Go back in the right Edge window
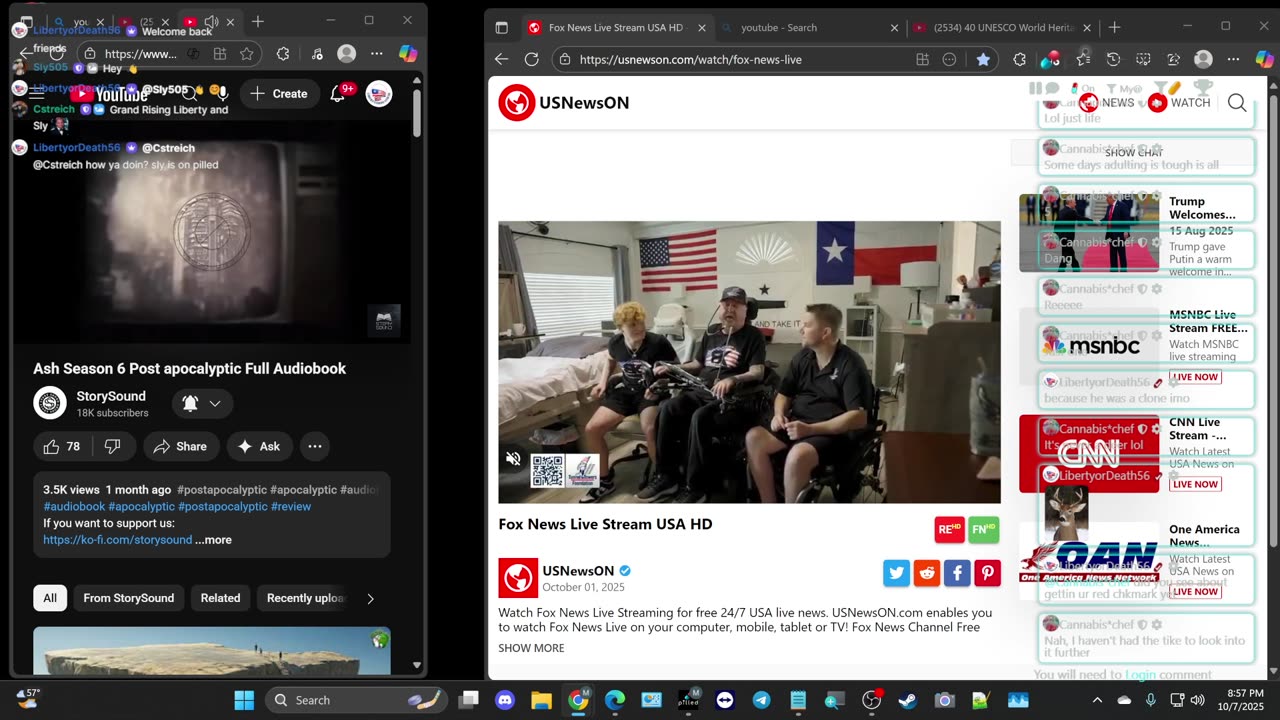This screenshot has width=1280, height=720. coord(502,59)
